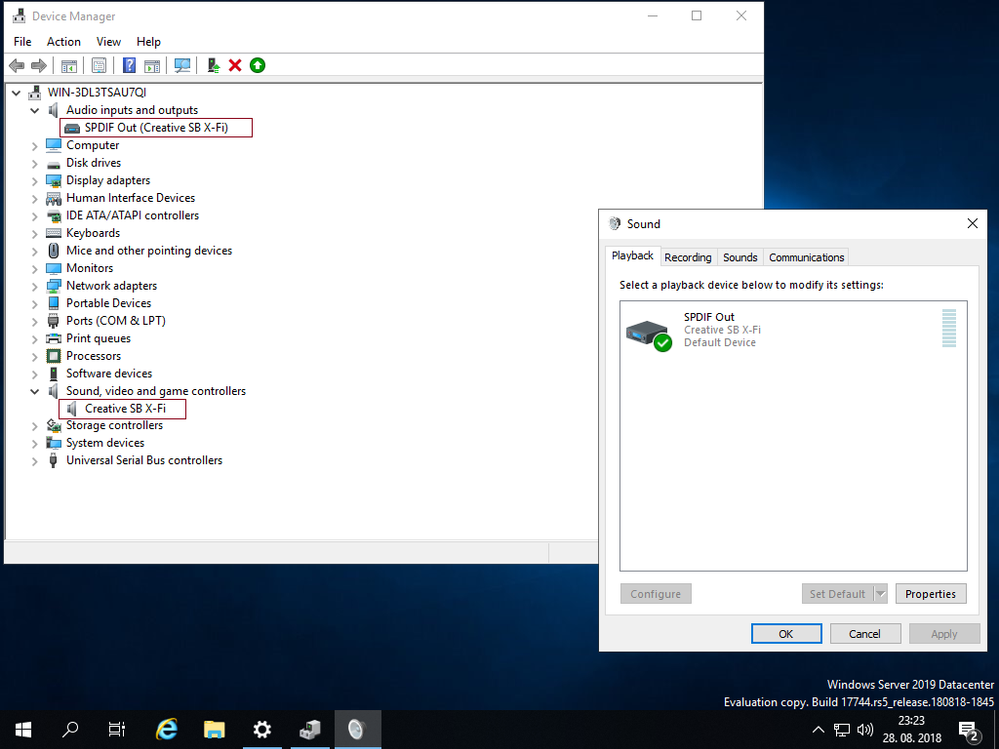Click Cancel in the Sound dialog
The height and width of the screenshot is (749, 999).
(865, 634)
